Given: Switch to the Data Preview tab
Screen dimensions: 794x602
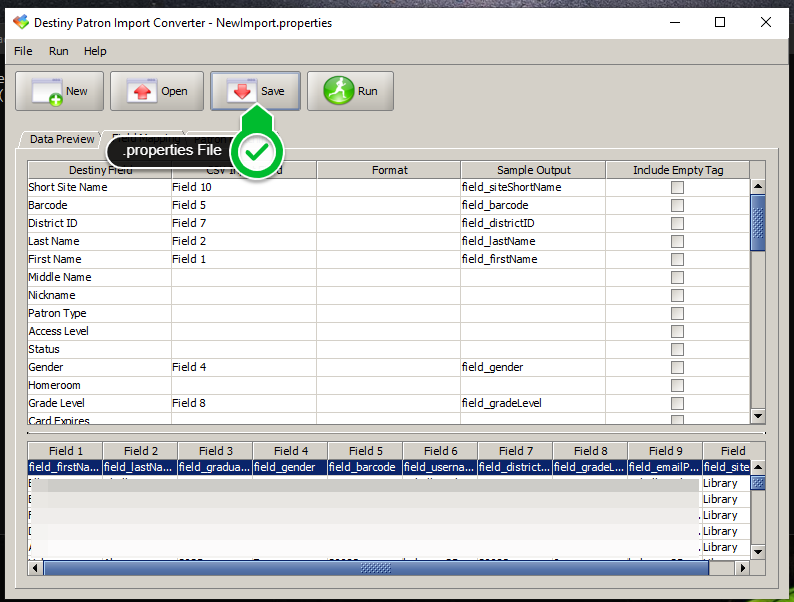Looking at the screenshot, I should pos(62,139).
